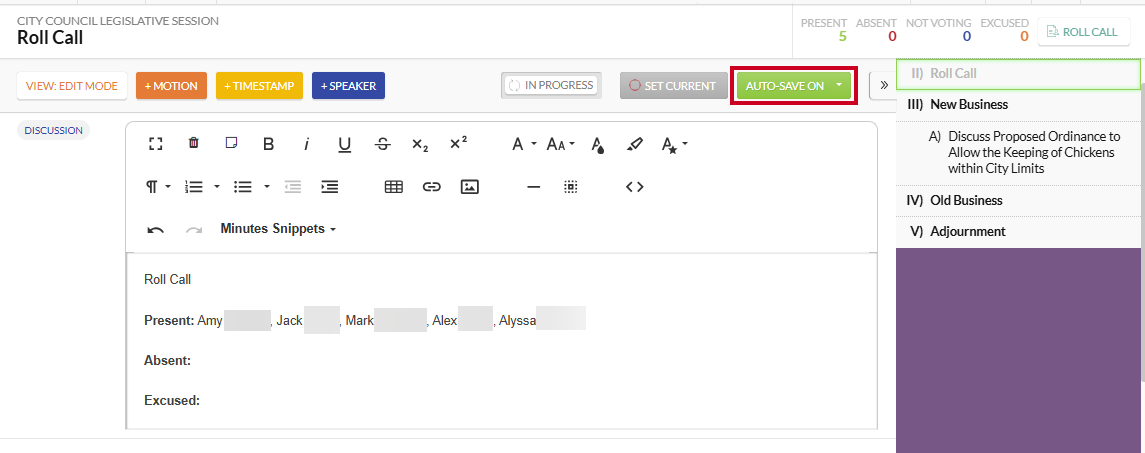Select IV) Old Business agenda item
The image size is (1145, 453).
pos(1018,200)
